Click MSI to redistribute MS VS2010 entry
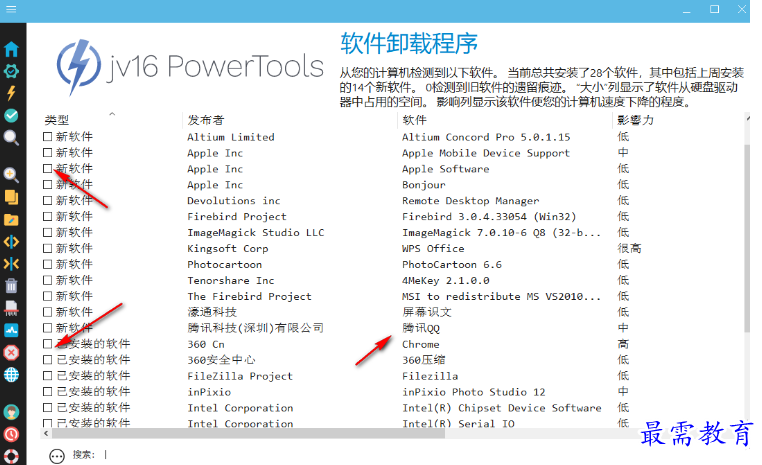 (501, 296)
